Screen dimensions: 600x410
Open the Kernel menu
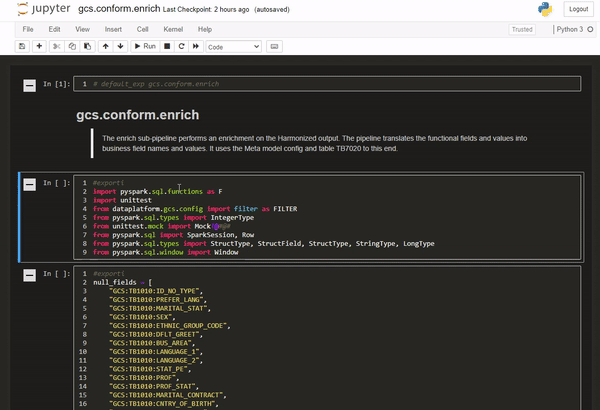[x=173, y=29]
